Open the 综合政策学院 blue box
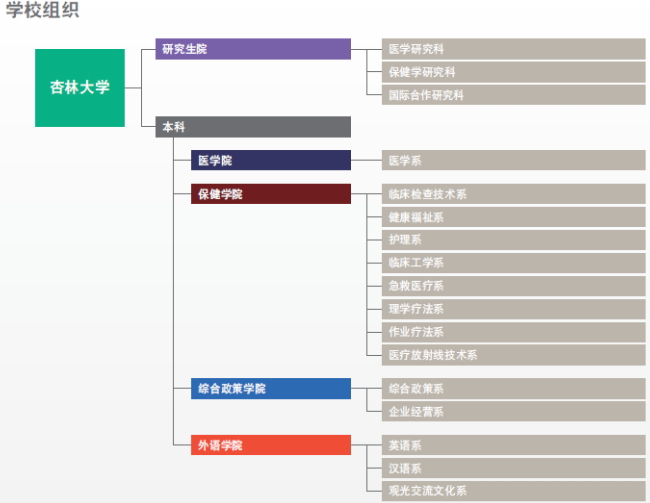This screenshot has width=650, height=503. pyautogui.click(x=271, y=389)
